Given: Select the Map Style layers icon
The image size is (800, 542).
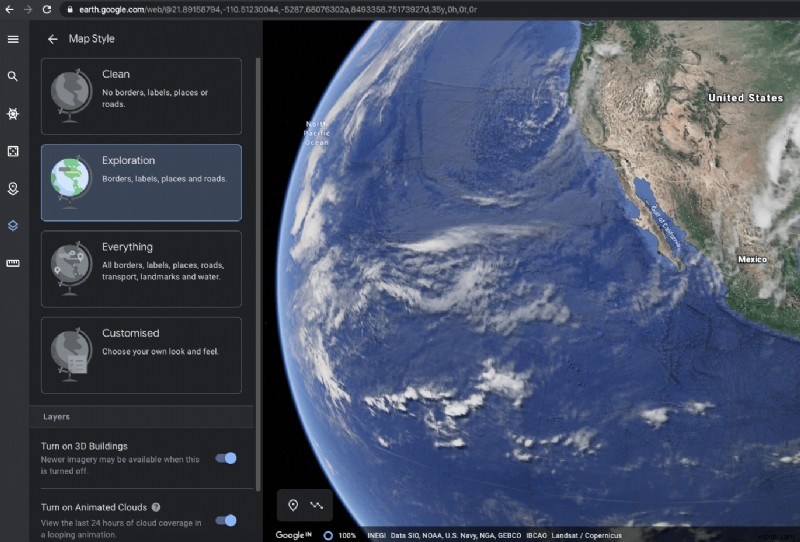Looking at the screenshot, I should click(13, 226).
